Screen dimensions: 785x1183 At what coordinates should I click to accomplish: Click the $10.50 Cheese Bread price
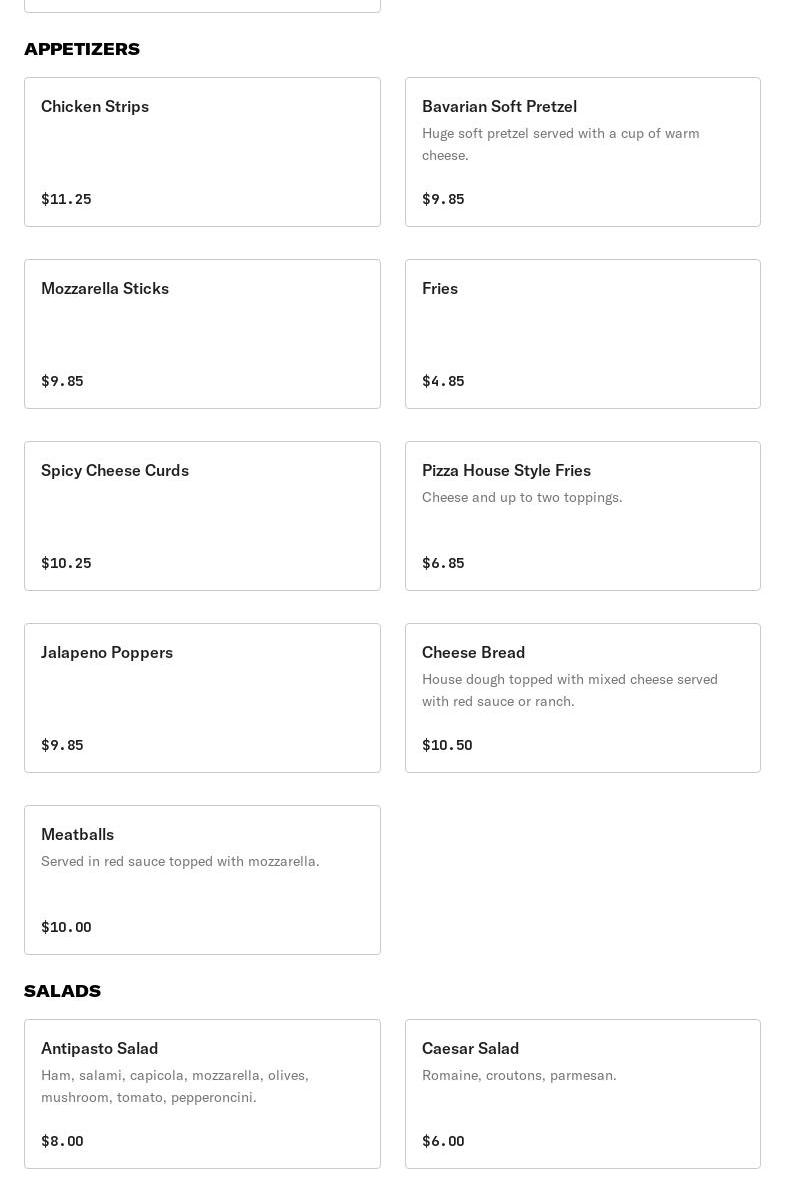[x=447, y=745]
